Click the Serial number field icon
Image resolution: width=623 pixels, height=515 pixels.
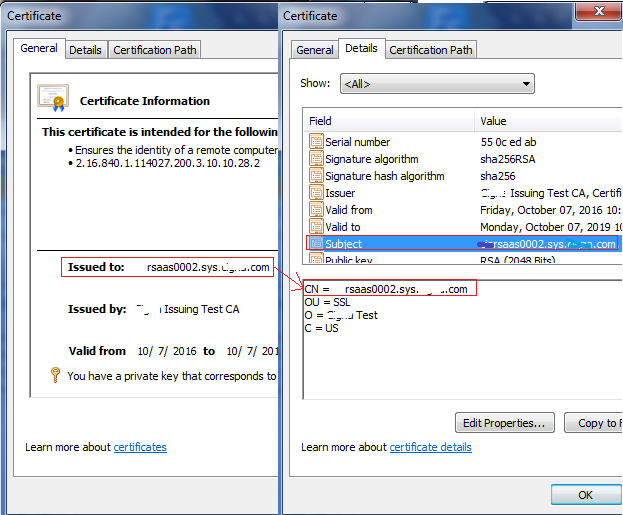(x=316, y=142)
